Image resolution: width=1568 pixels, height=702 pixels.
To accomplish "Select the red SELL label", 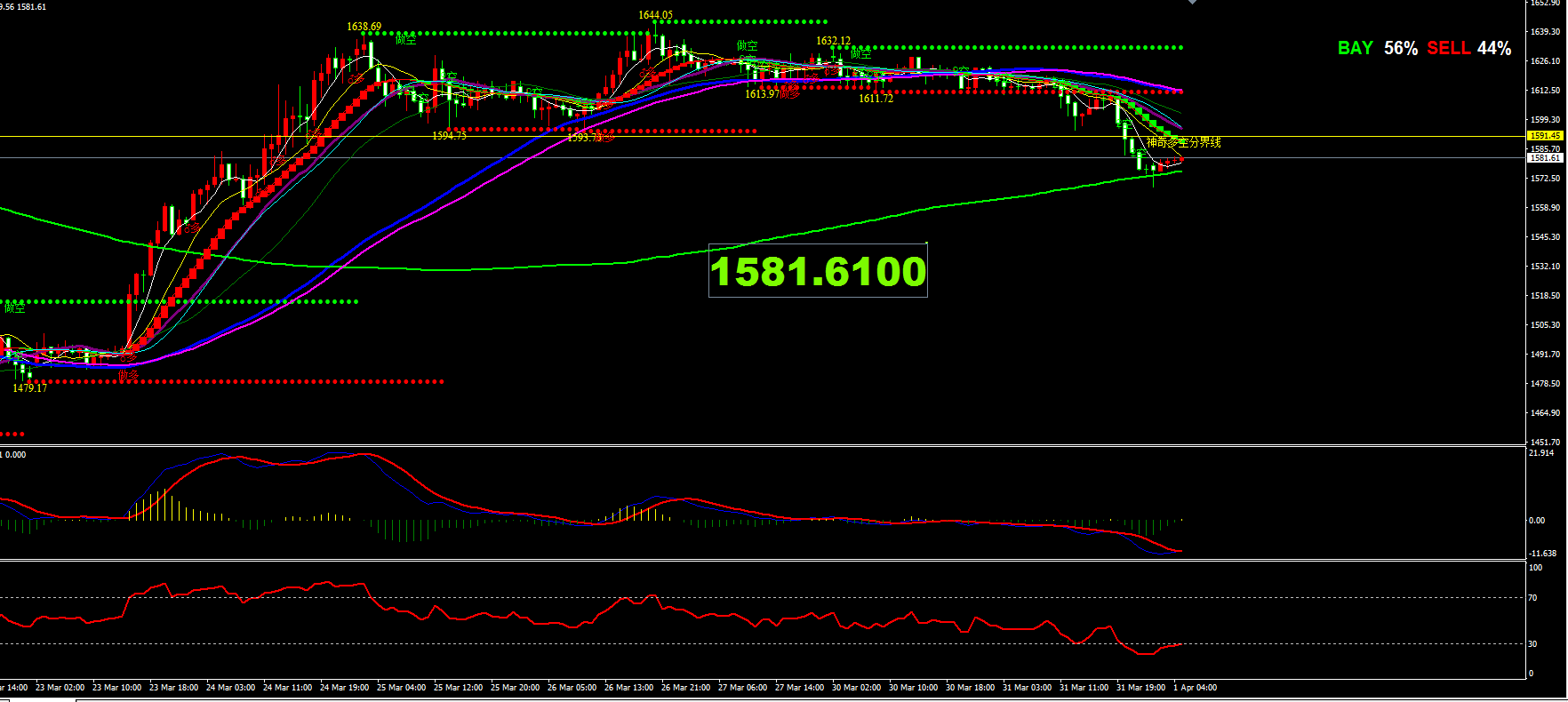I will tap(1449, 48).
